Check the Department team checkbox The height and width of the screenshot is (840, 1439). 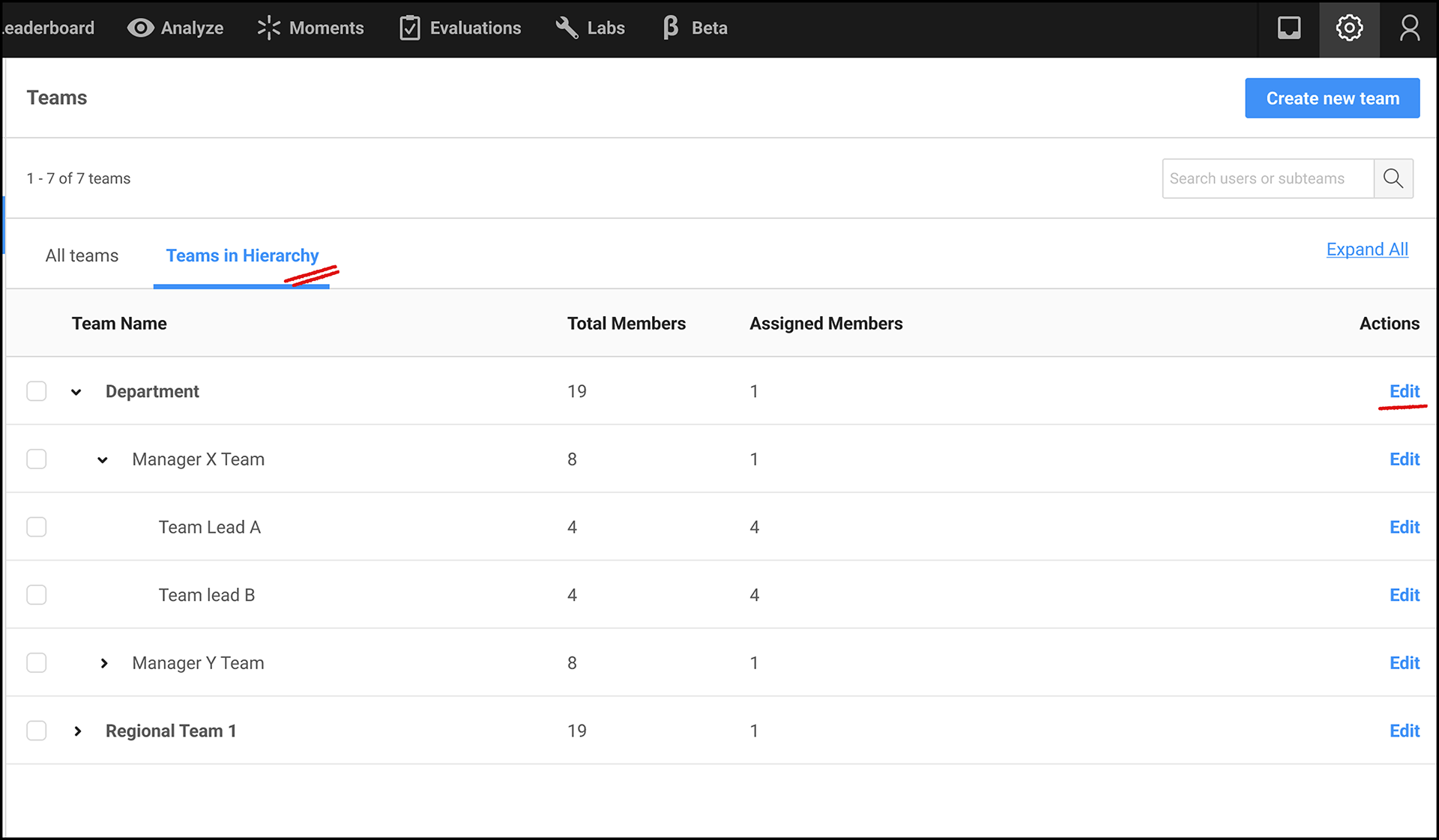[37, 391]
